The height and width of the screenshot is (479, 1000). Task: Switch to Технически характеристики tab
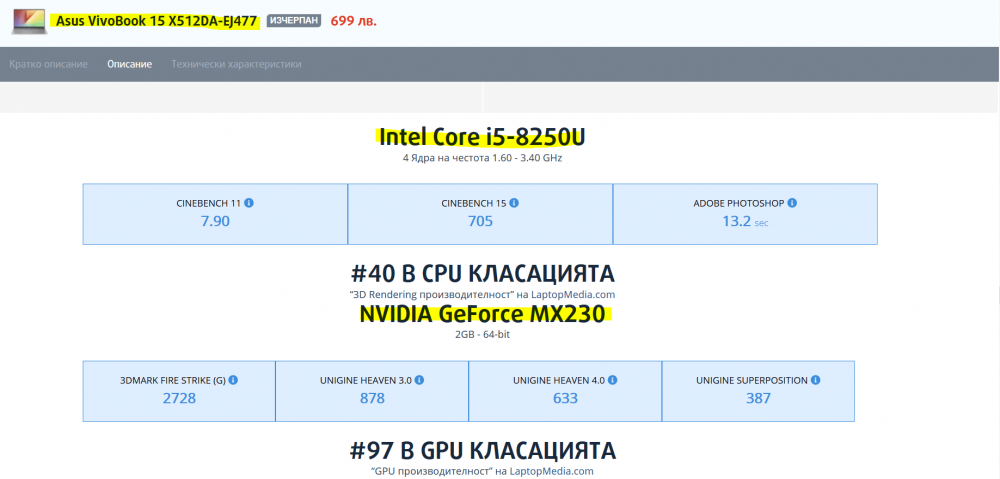coord(236,64)
